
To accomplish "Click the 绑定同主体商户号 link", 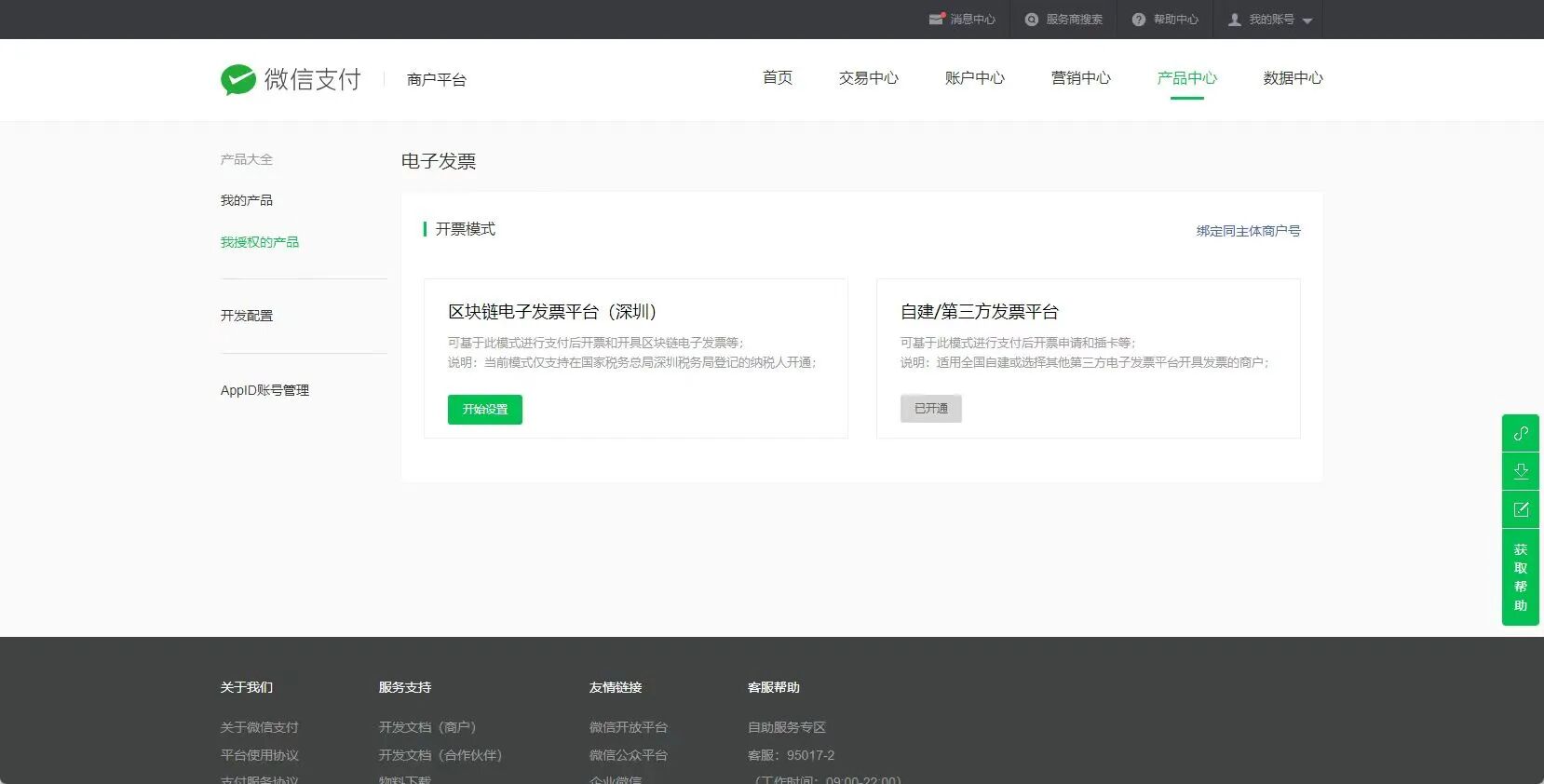I will tap(1249, 231).
